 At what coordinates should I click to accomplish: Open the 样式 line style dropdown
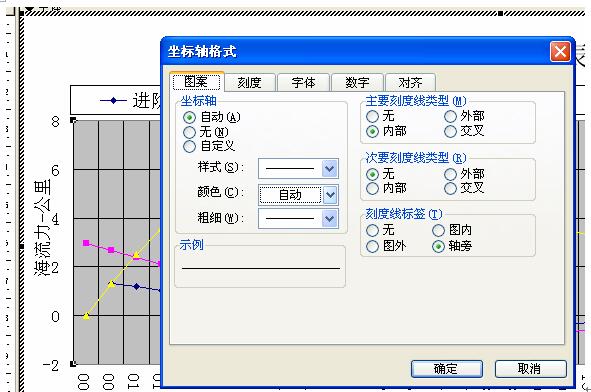330,168
